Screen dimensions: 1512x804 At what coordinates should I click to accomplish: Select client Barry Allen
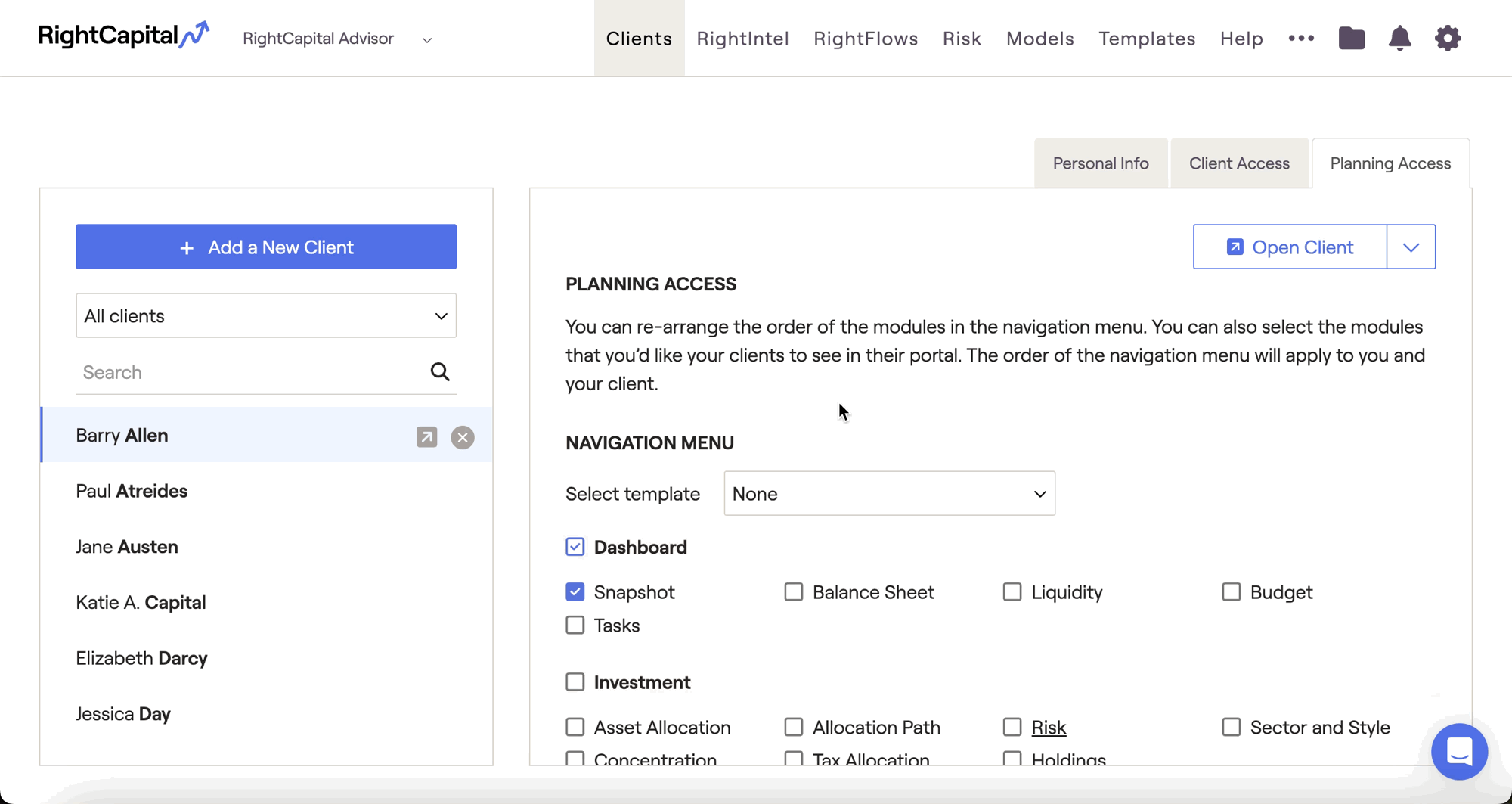click(266, 435)
